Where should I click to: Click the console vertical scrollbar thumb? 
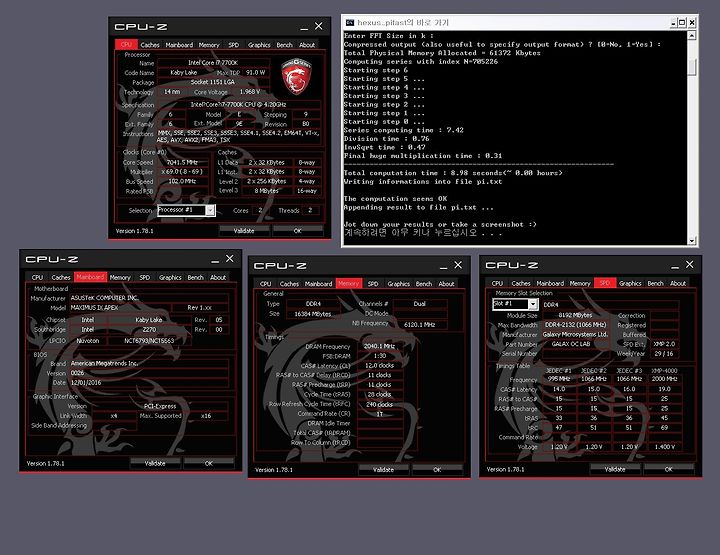click(x=692, y=67)
